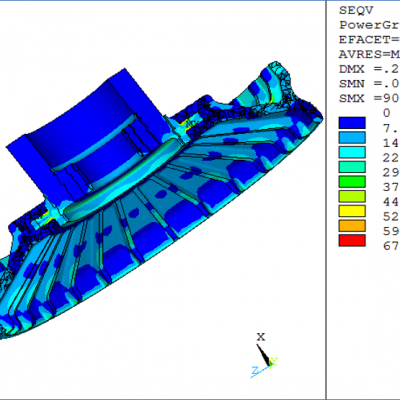Click the legend value 0
Image resolution: width=400 pixels, height=400 pixels.
[386, 113]
